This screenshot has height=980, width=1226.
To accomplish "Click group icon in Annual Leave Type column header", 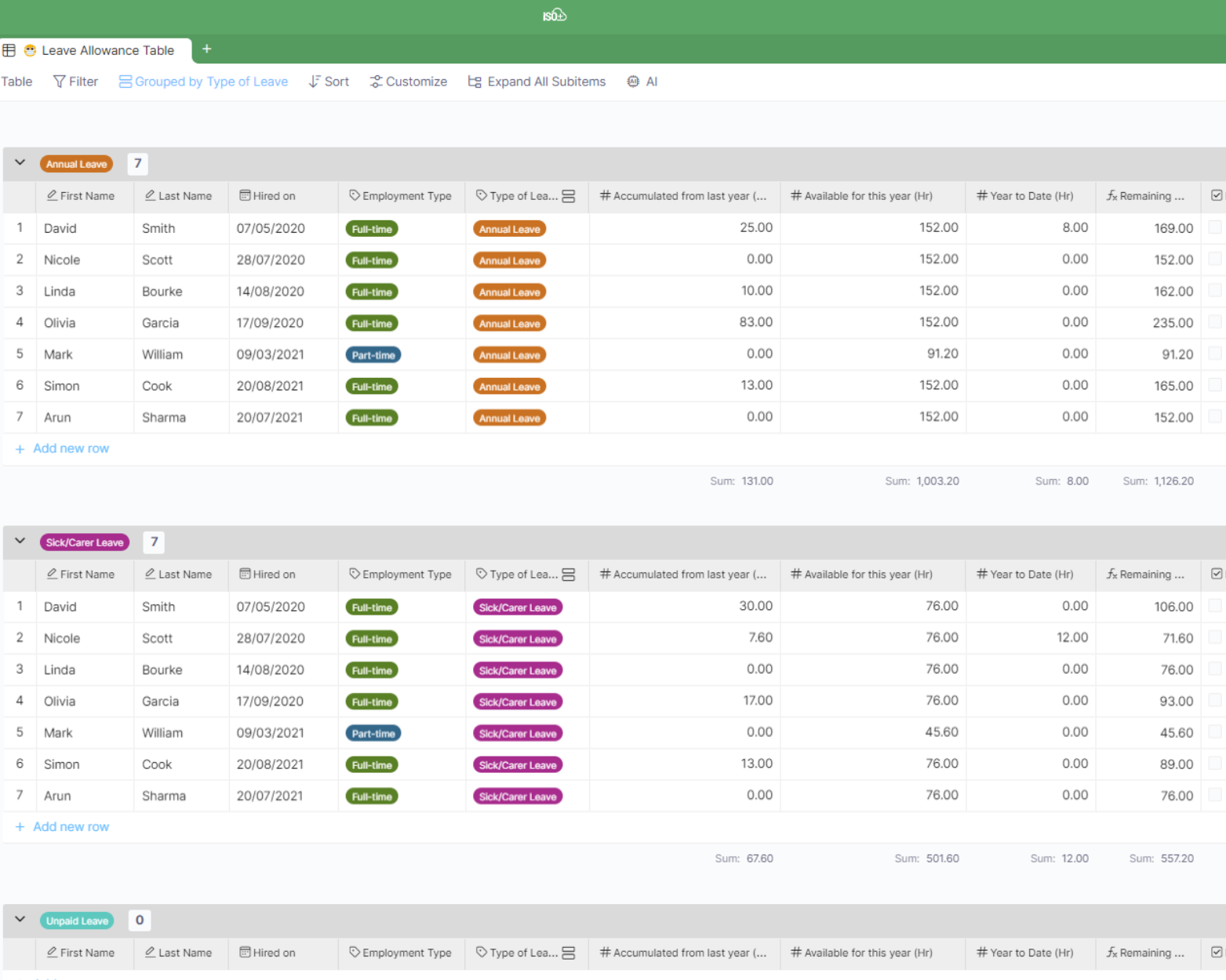I will [x=569, y=196].
